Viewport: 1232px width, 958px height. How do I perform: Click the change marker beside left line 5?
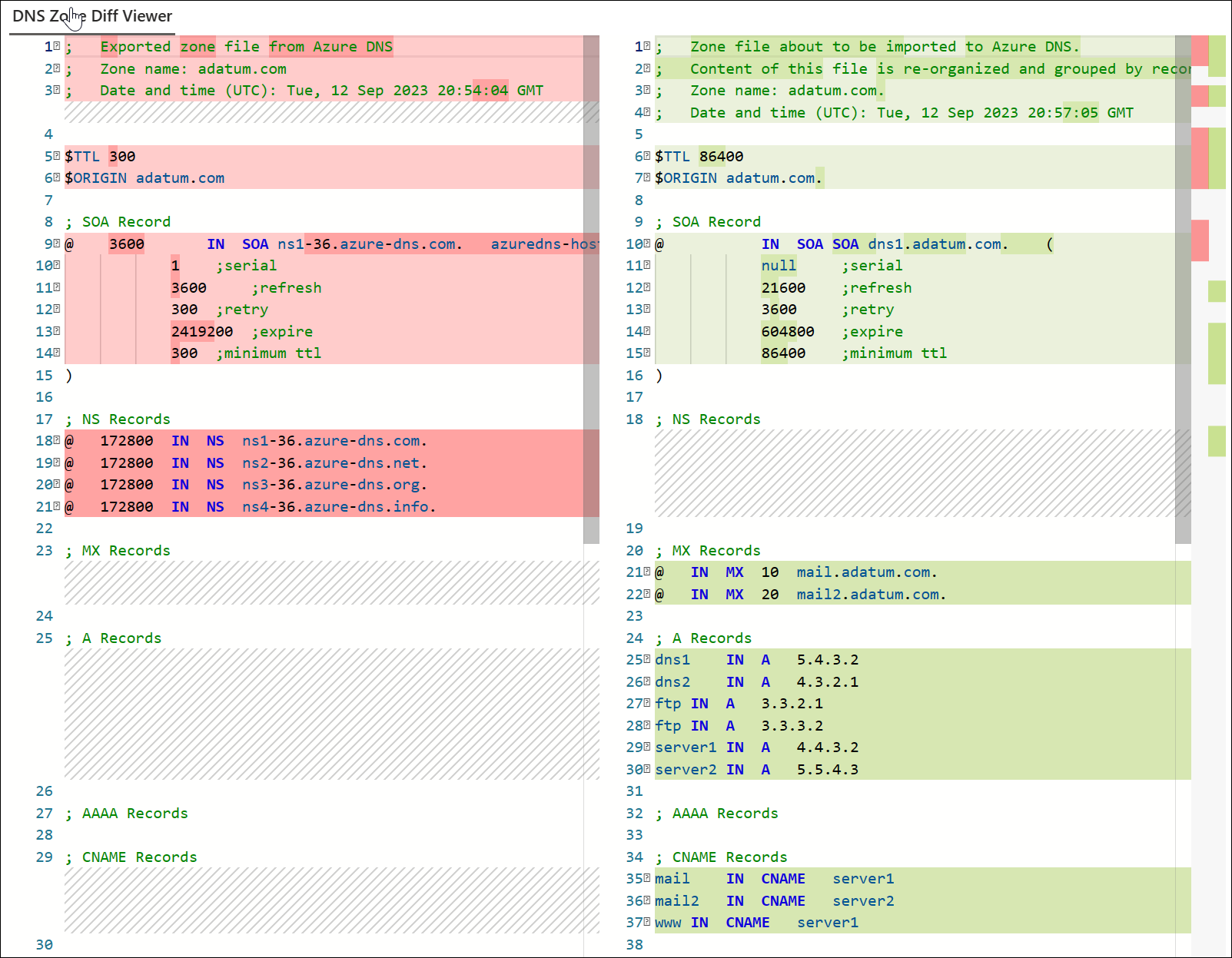(57, 157)
